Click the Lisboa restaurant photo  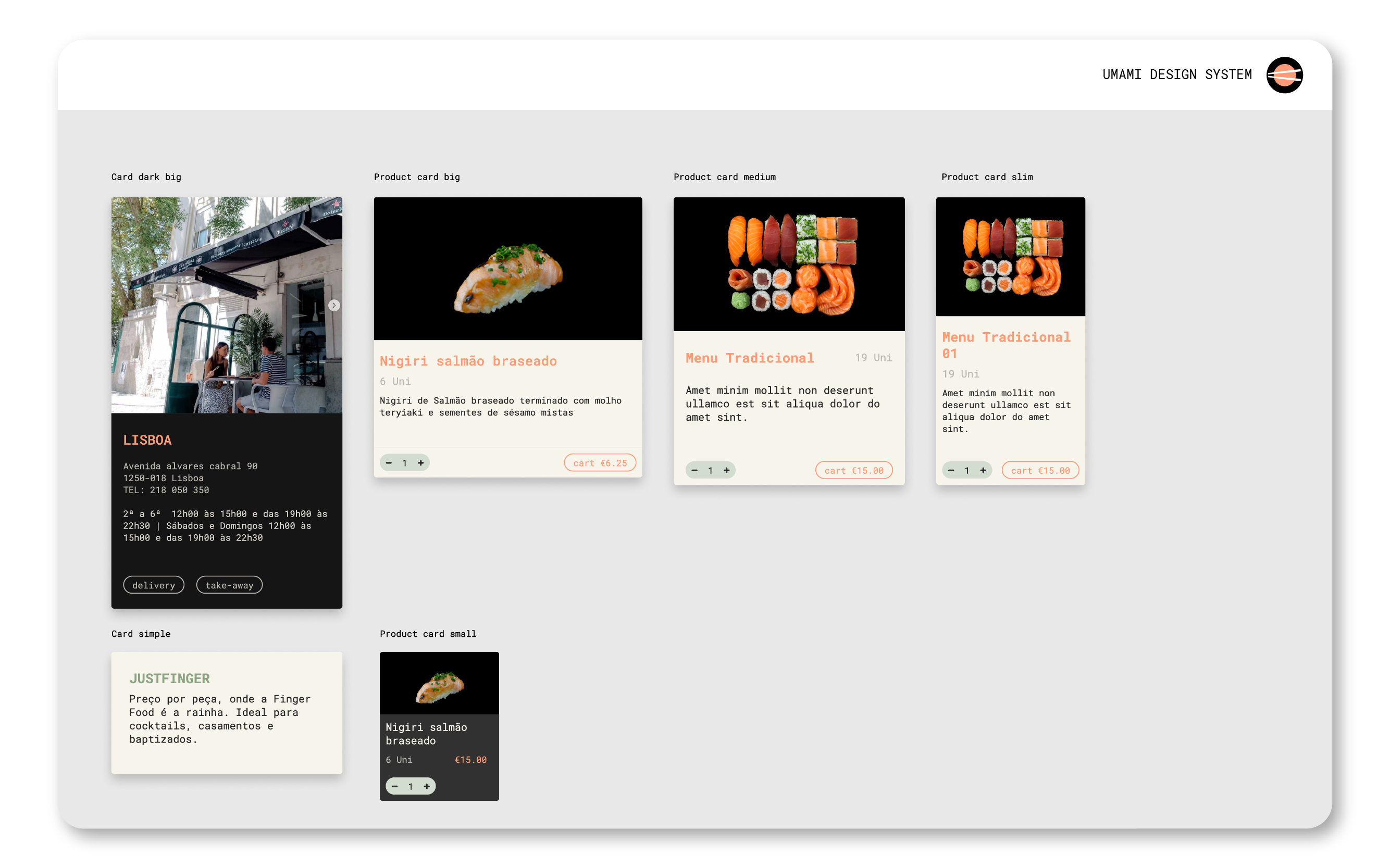(226, 306)
